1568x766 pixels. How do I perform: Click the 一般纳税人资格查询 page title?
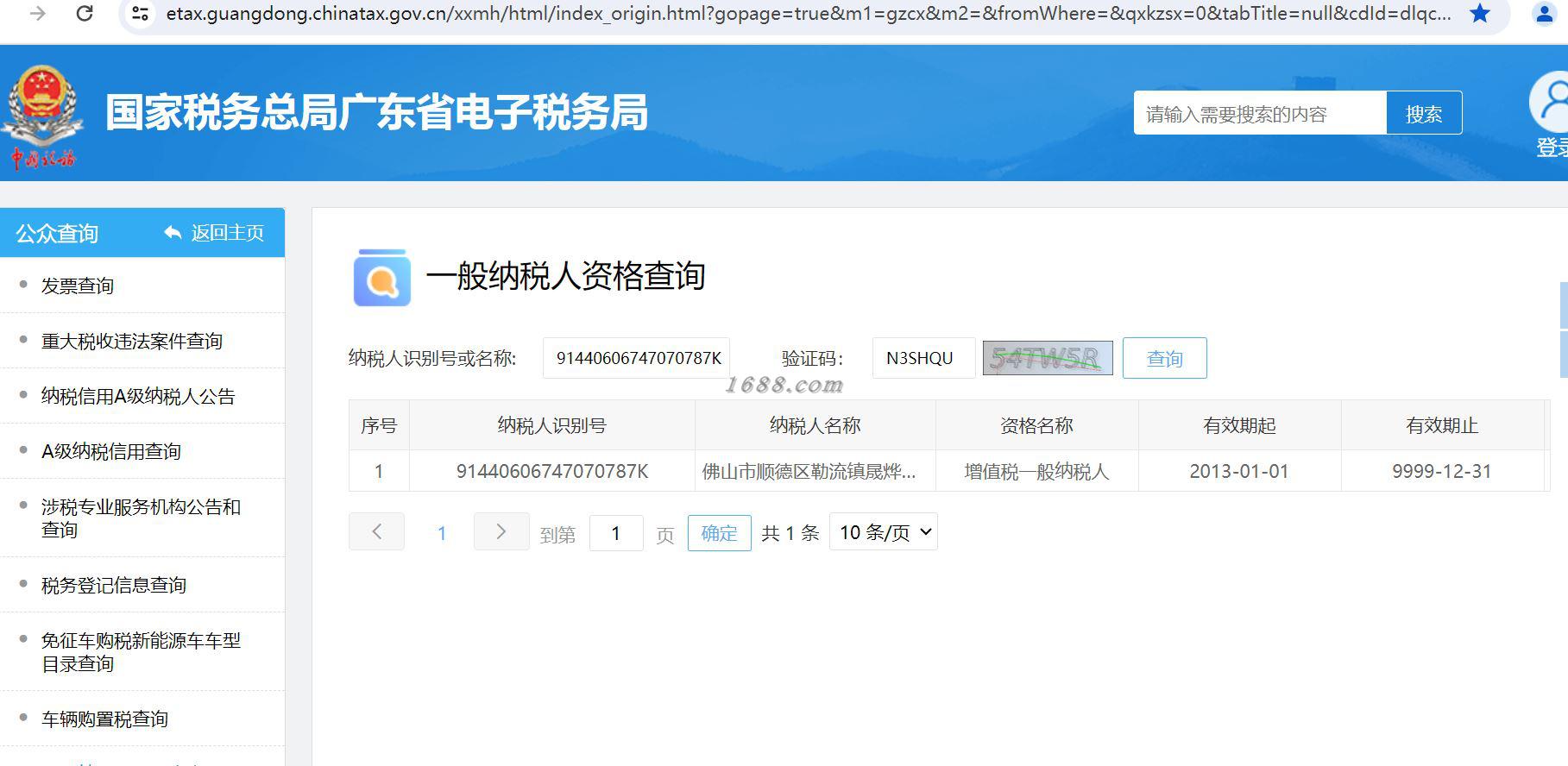tap(566, 276)
